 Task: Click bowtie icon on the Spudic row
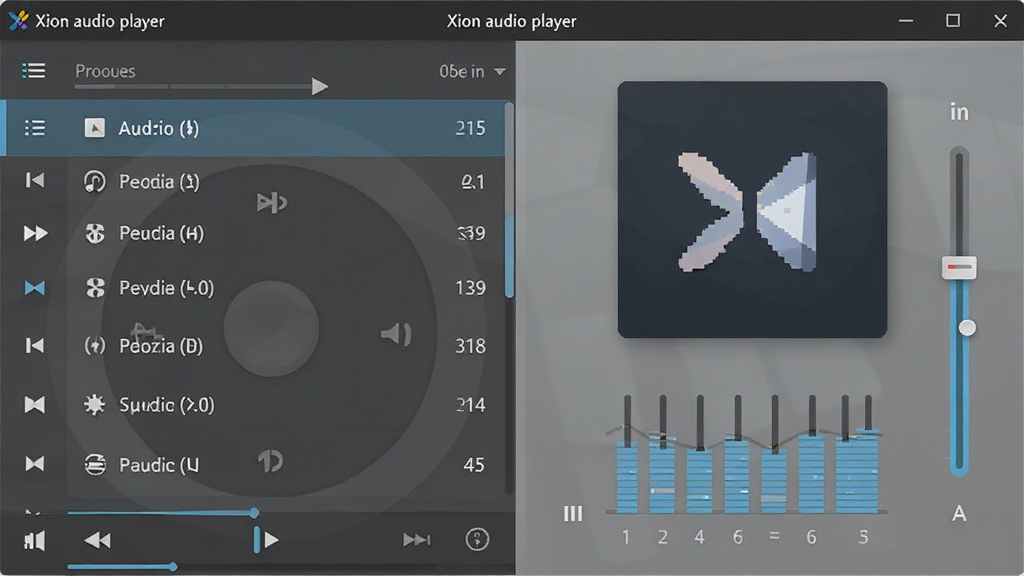pyautogui.click(x=35, y=405)
